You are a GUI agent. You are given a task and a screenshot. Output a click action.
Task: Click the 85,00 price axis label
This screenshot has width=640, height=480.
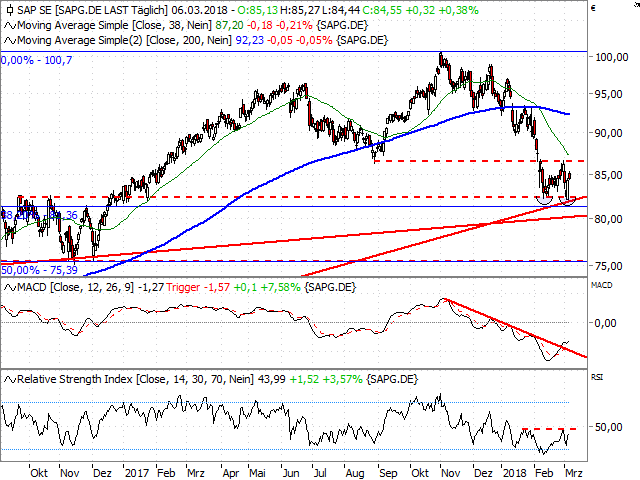[x=608, y=175]
